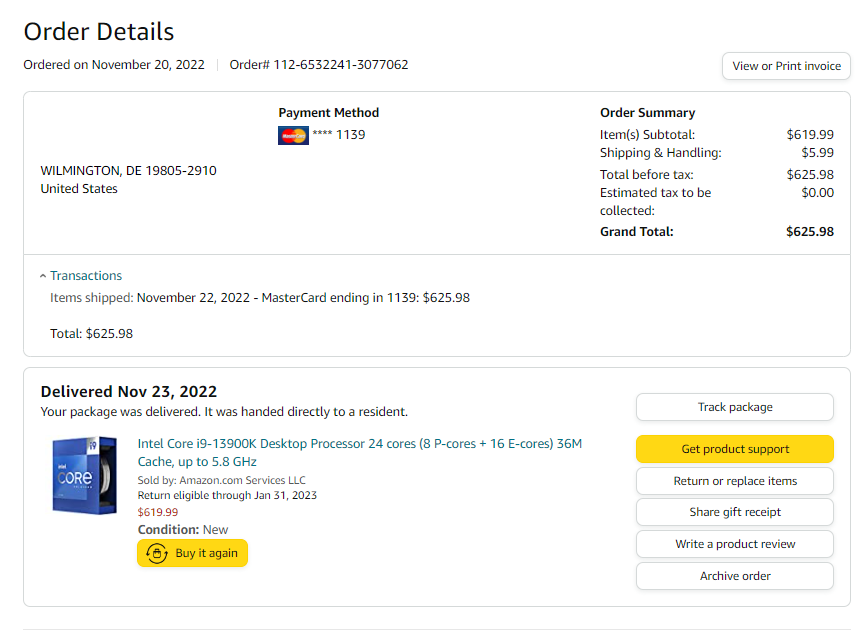Click the red $619.99 item price
The width and height of the screenshot is (867, 632).
158,513
